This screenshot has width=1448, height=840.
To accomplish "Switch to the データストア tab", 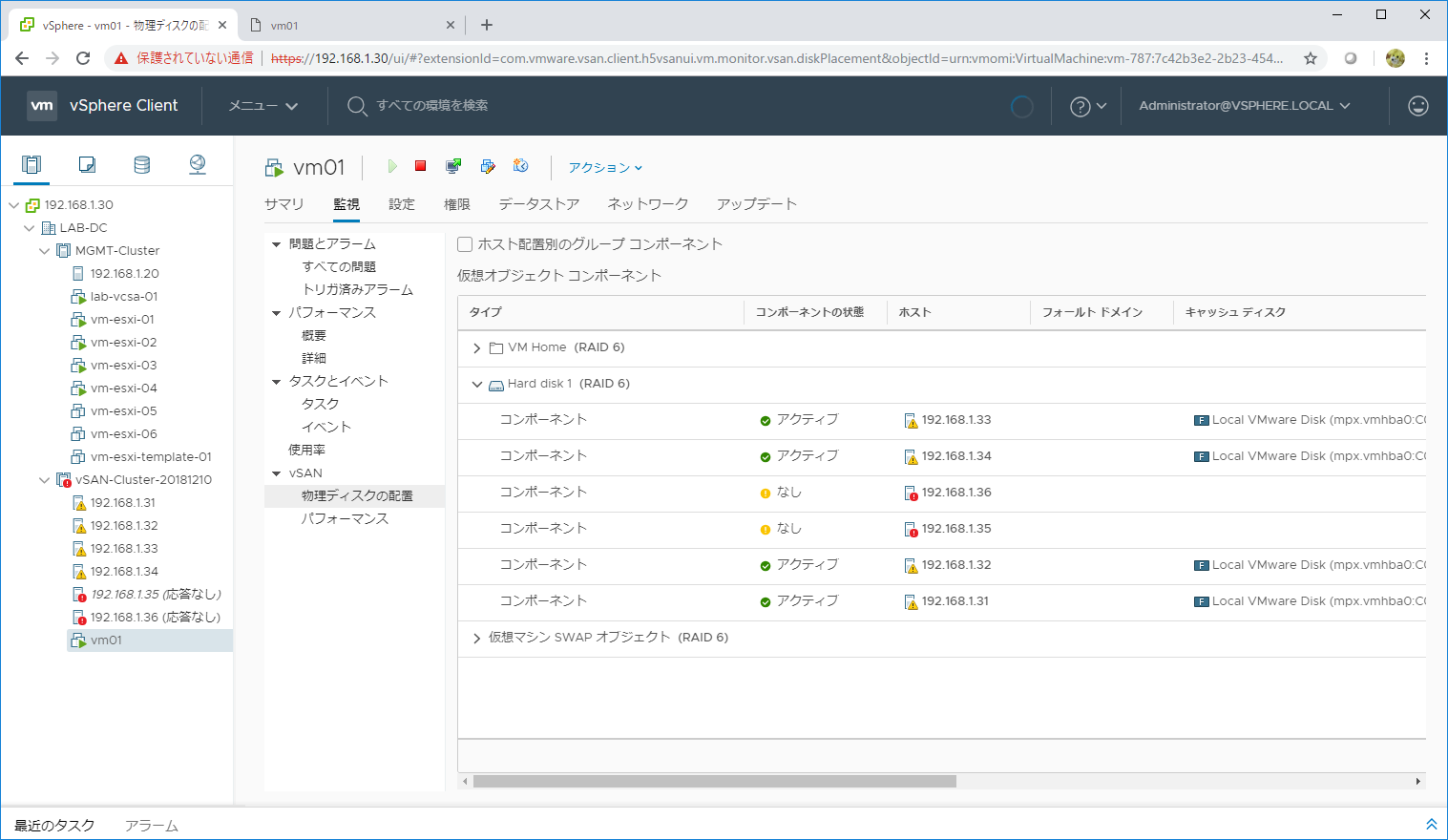I will [539, 204].
